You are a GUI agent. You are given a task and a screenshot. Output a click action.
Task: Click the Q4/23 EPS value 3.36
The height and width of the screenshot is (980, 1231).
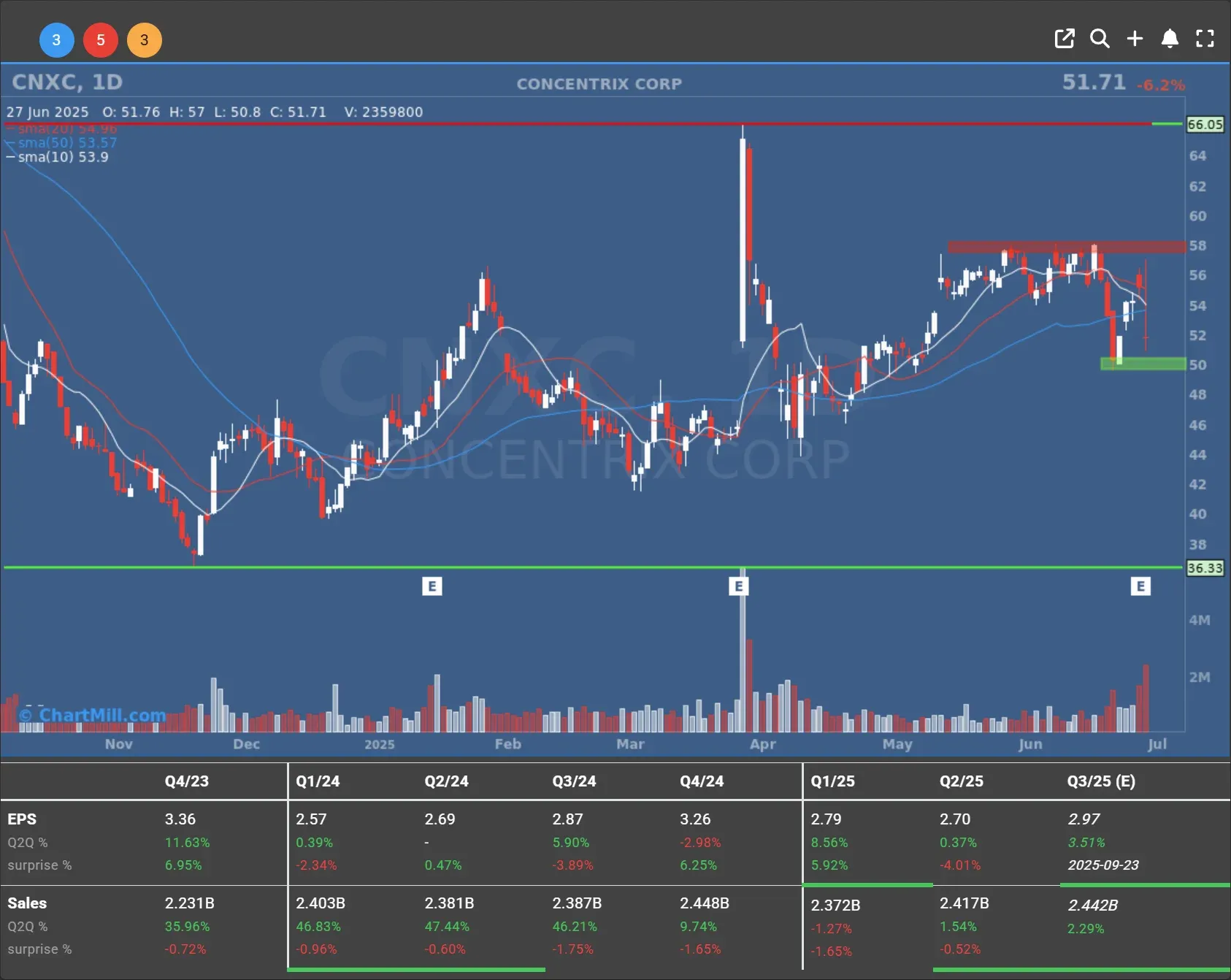[180, 819]
